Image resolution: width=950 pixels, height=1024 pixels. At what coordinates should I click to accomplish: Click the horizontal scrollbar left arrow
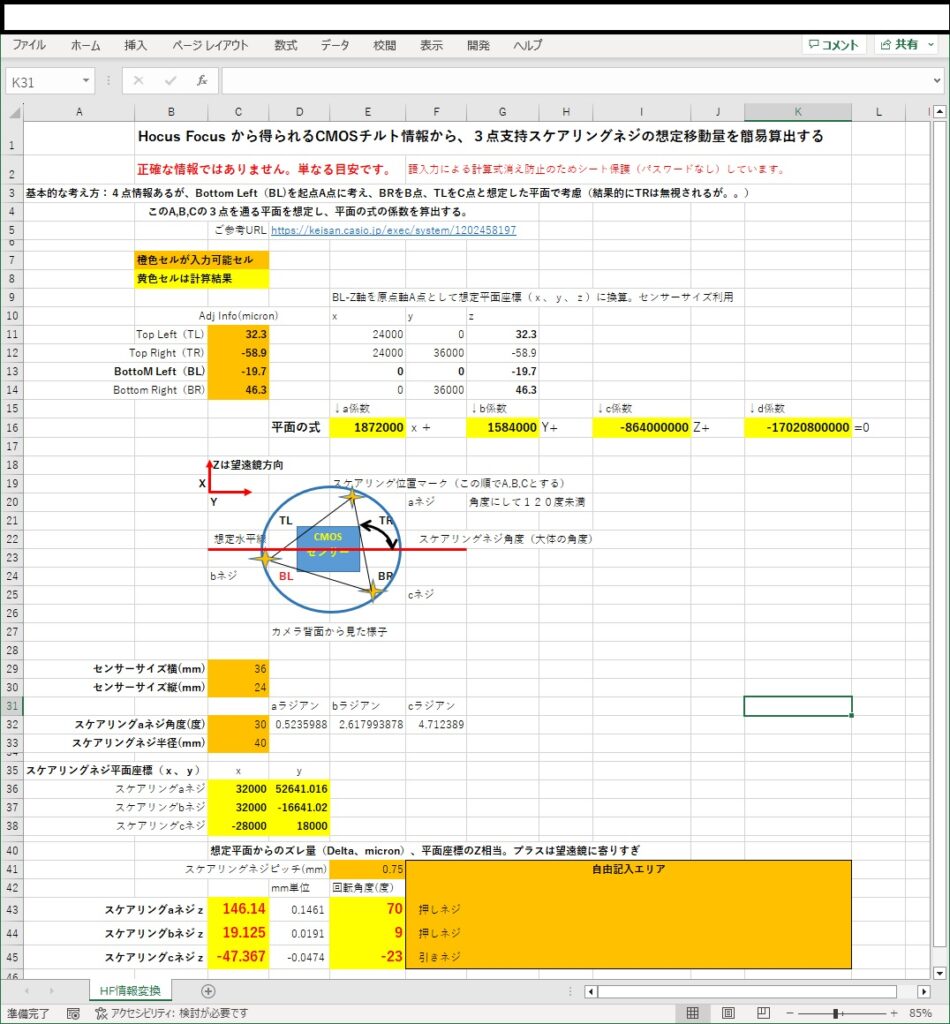591,991
